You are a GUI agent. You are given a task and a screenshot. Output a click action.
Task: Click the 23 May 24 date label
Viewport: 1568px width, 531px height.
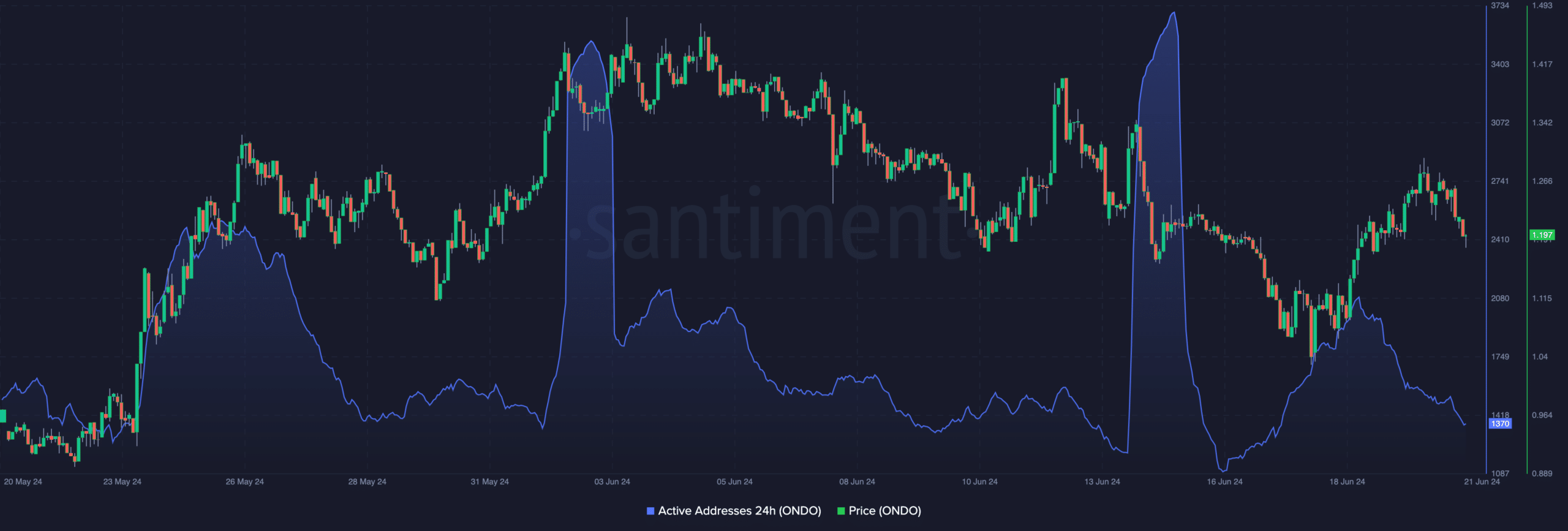pos(122,482)
